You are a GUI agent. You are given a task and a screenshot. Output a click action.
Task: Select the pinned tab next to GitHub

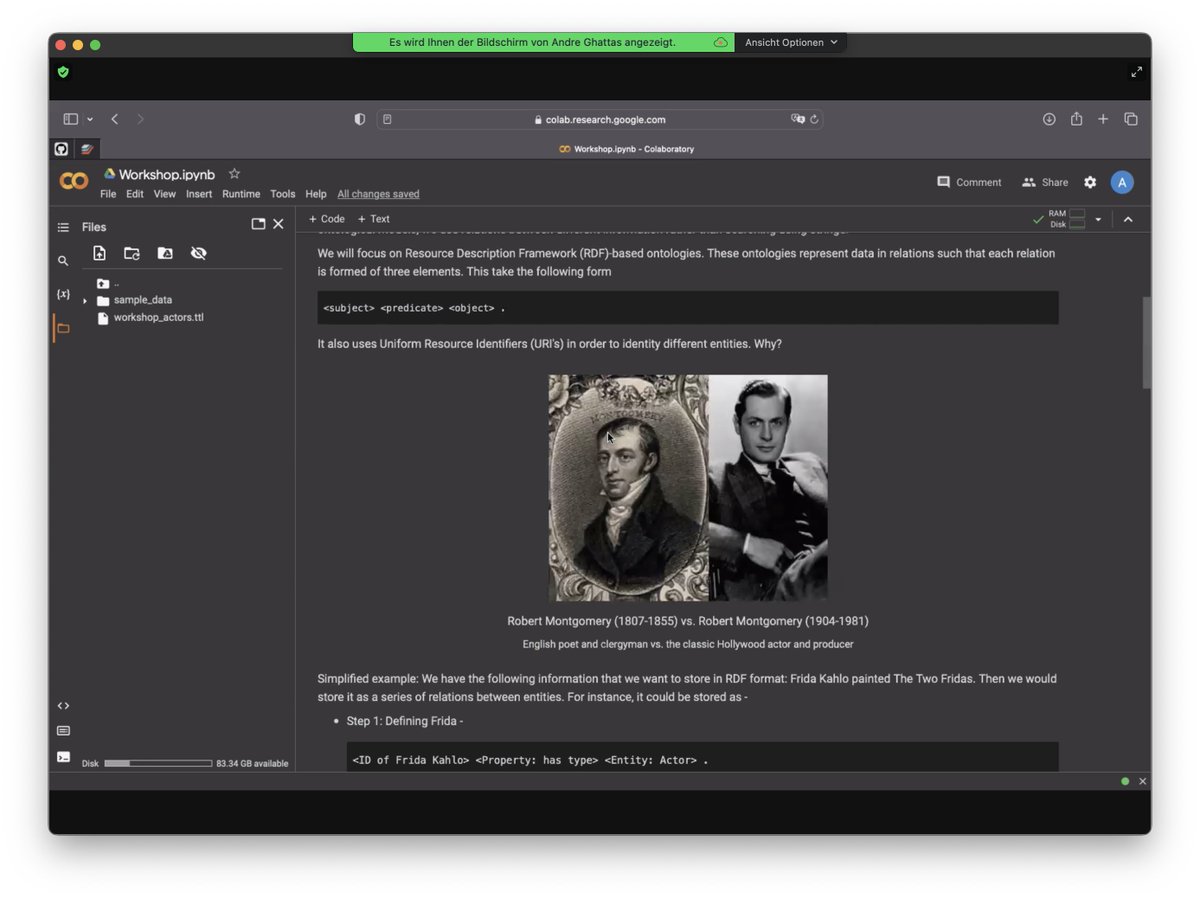(x=87, y=149)
